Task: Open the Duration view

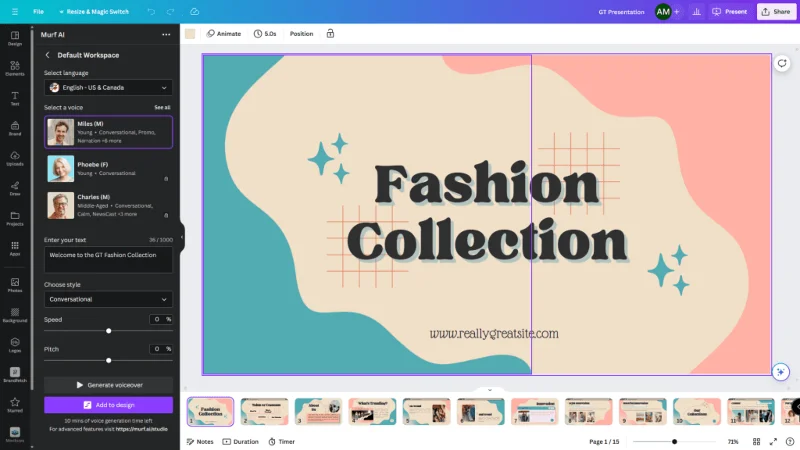Action: pos(240,441)
